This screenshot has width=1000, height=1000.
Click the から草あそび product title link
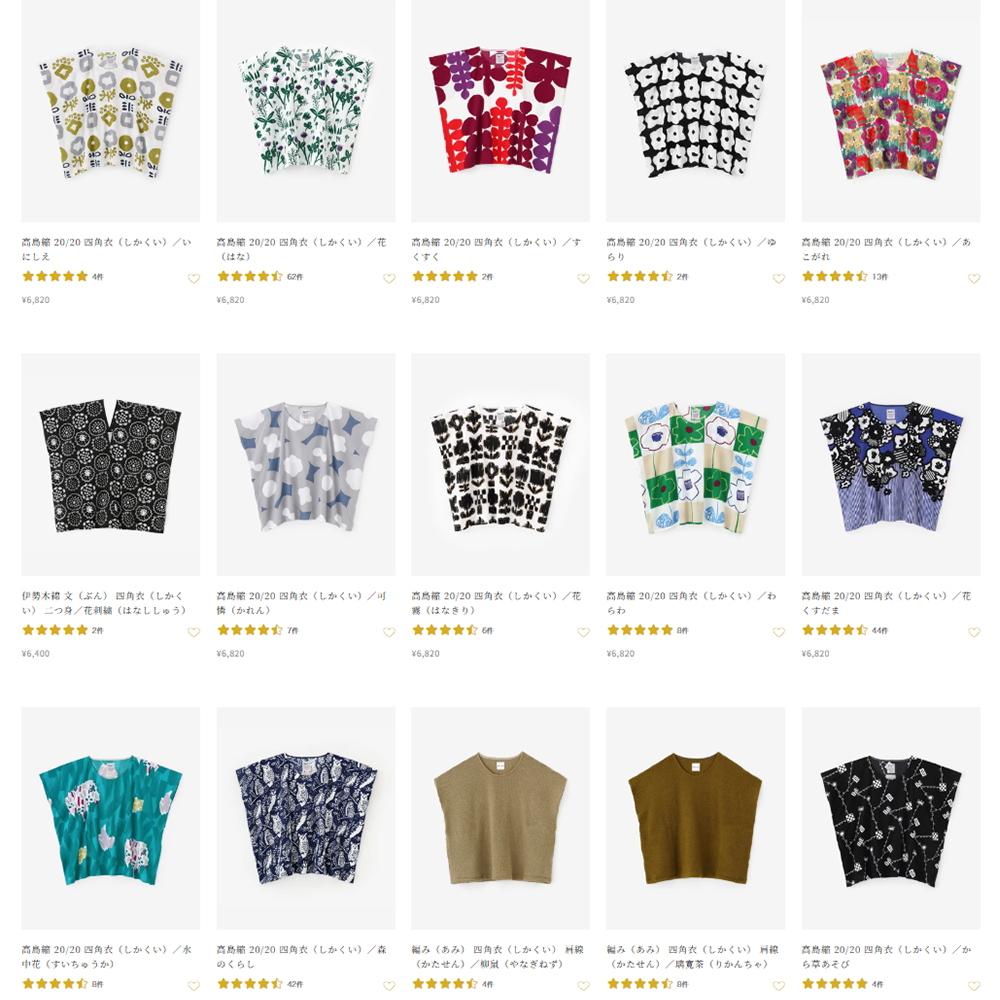tap(885, 956)
